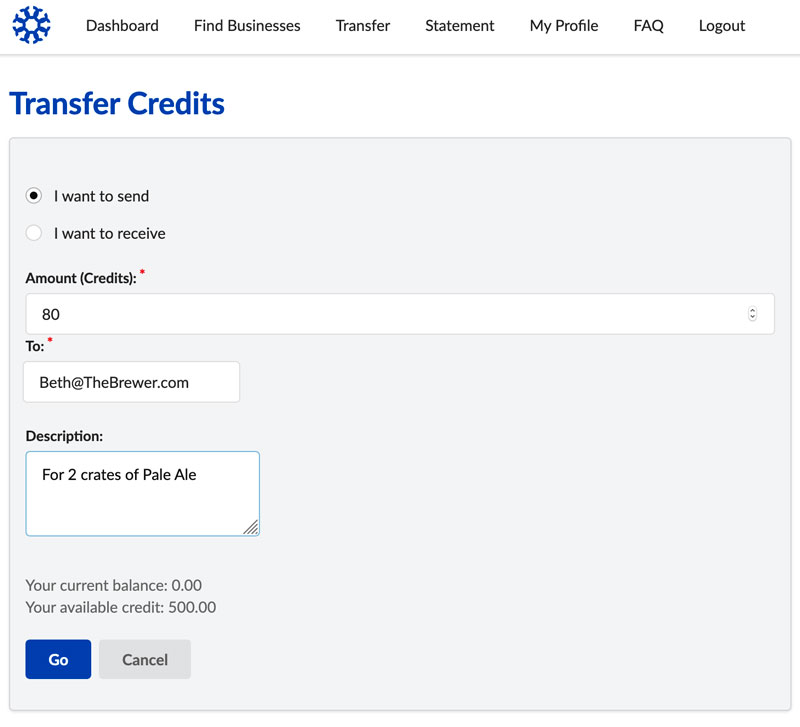800x727 pixels.
Task: Click inside the Description text area
Action: [143, 493]
